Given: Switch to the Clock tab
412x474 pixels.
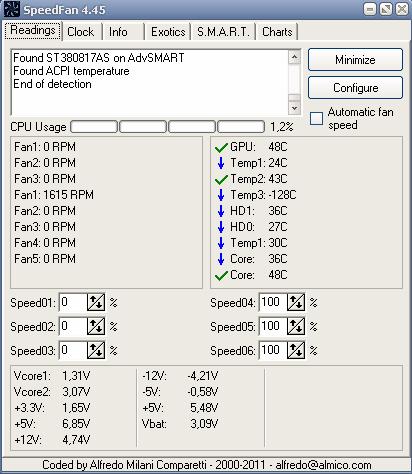Looking at the screenshot, I should (81, 32).
